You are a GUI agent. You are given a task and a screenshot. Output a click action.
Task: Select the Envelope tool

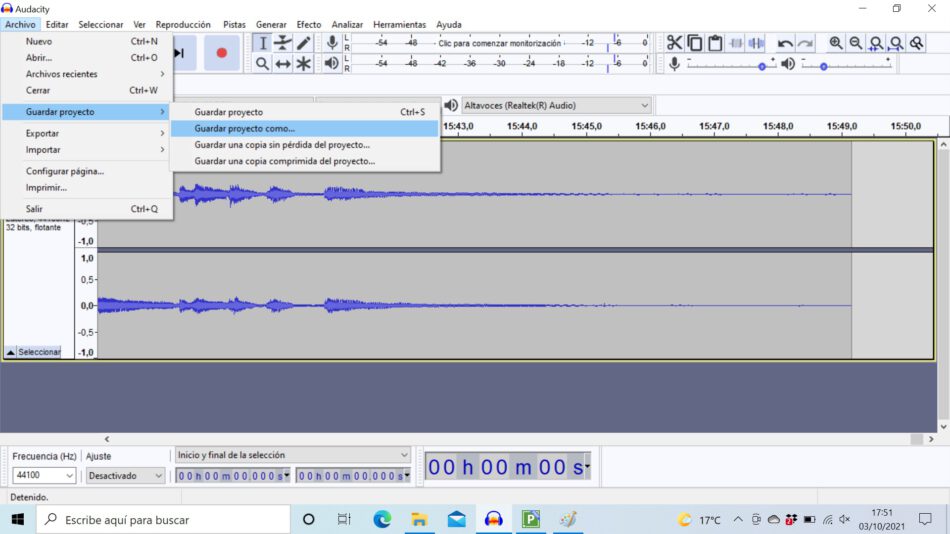283,43
